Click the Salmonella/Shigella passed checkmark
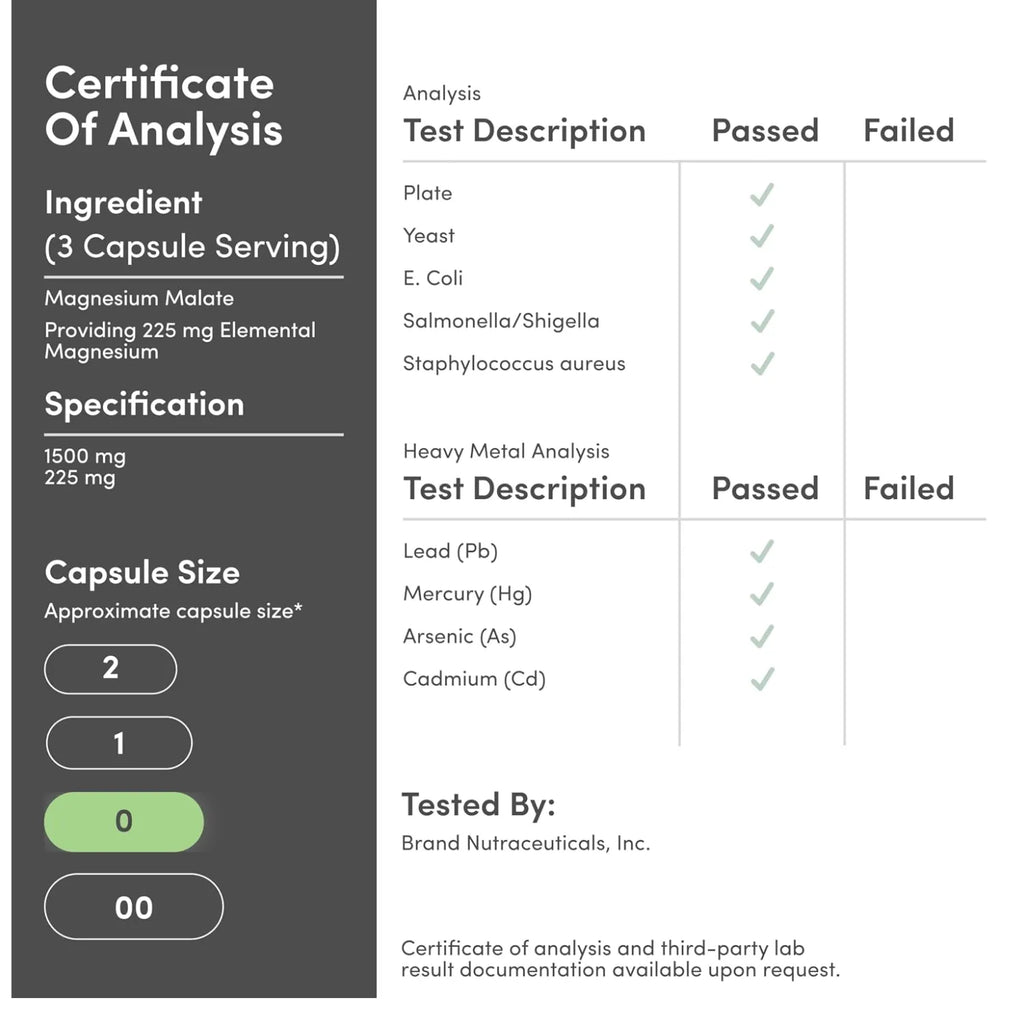The height and width of the screenshot is (1024, 1024). [761, 321]
